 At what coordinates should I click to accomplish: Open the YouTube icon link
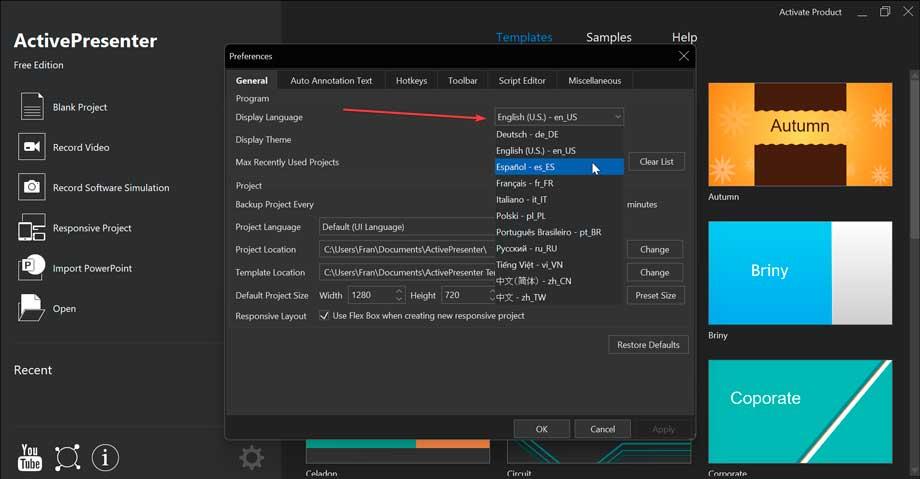pos(30,457)
